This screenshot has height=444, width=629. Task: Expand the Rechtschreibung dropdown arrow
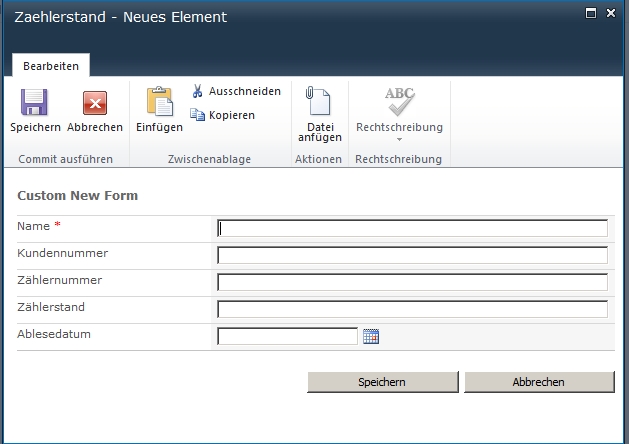tap(399, 140)
